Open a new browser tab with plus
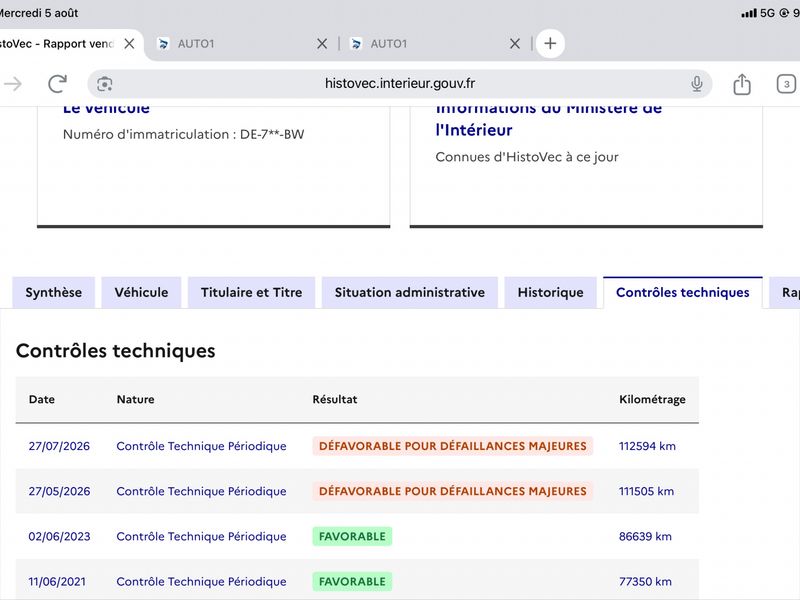This screenshot has width=800, height=600. coord(550,43)
